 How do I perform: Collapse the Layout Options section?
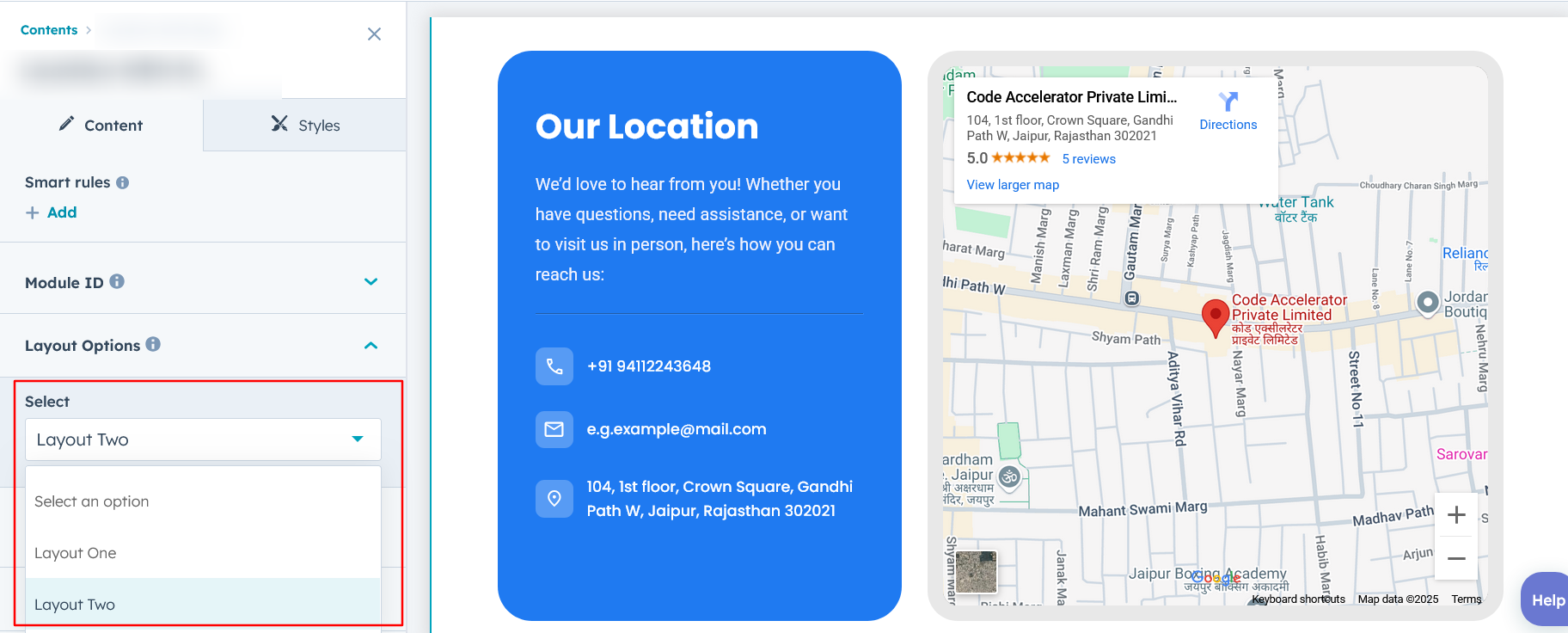pyautogui.click(x=371, y=346)
